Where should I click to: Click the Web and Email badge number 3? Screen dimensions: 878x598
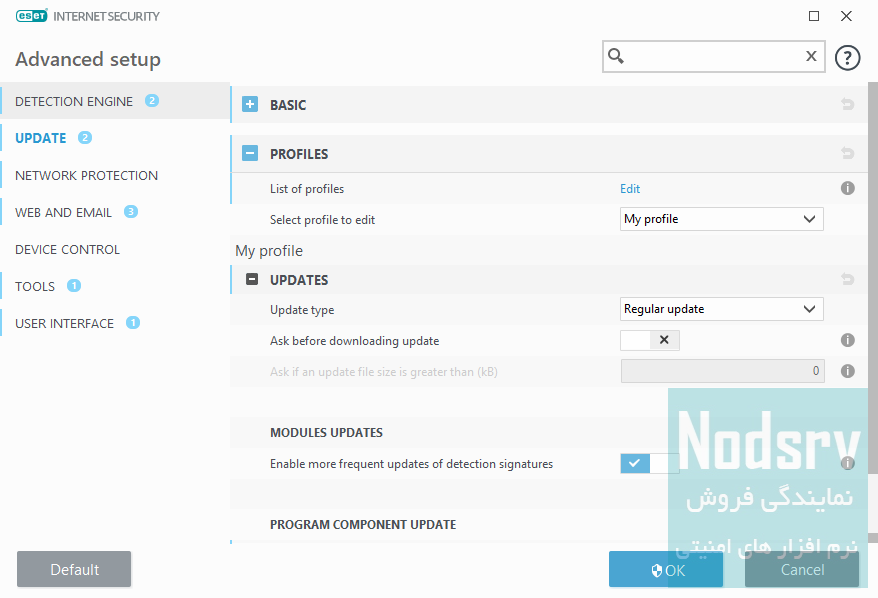tap(130, 212)
